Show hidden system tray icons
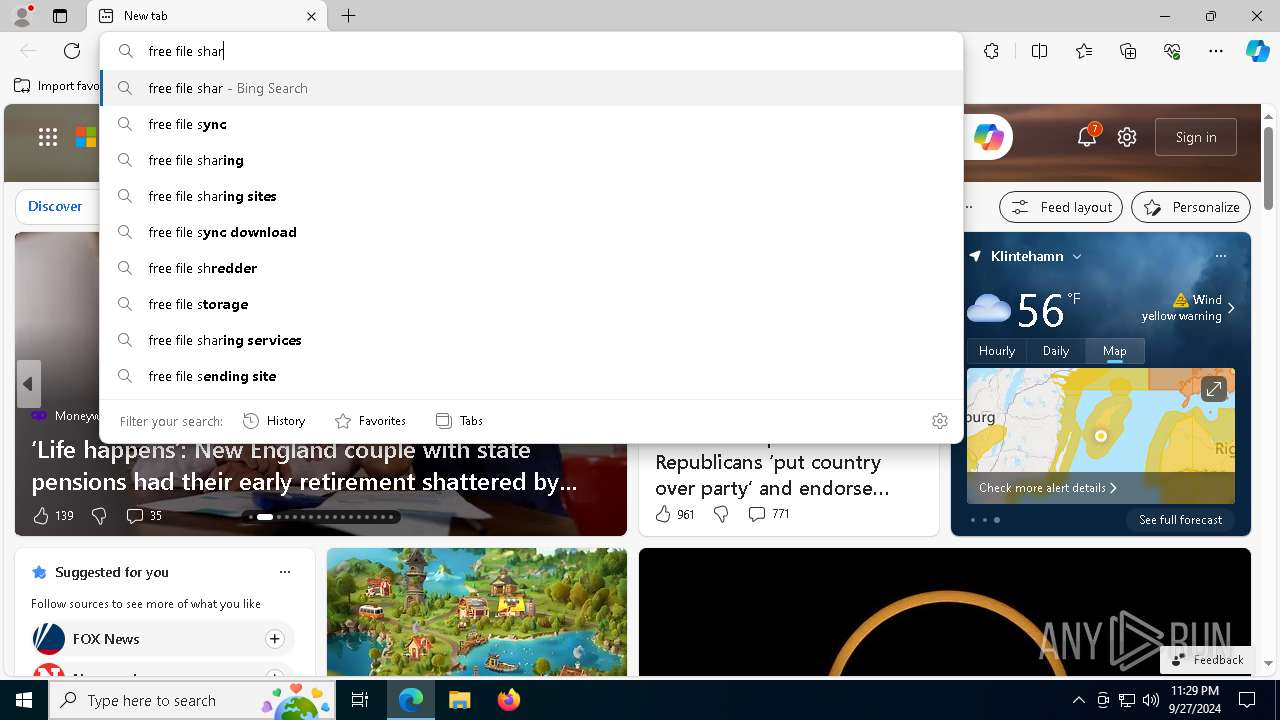The height and width of the screenshot is (720, 1280). [x=1078, y=700]
